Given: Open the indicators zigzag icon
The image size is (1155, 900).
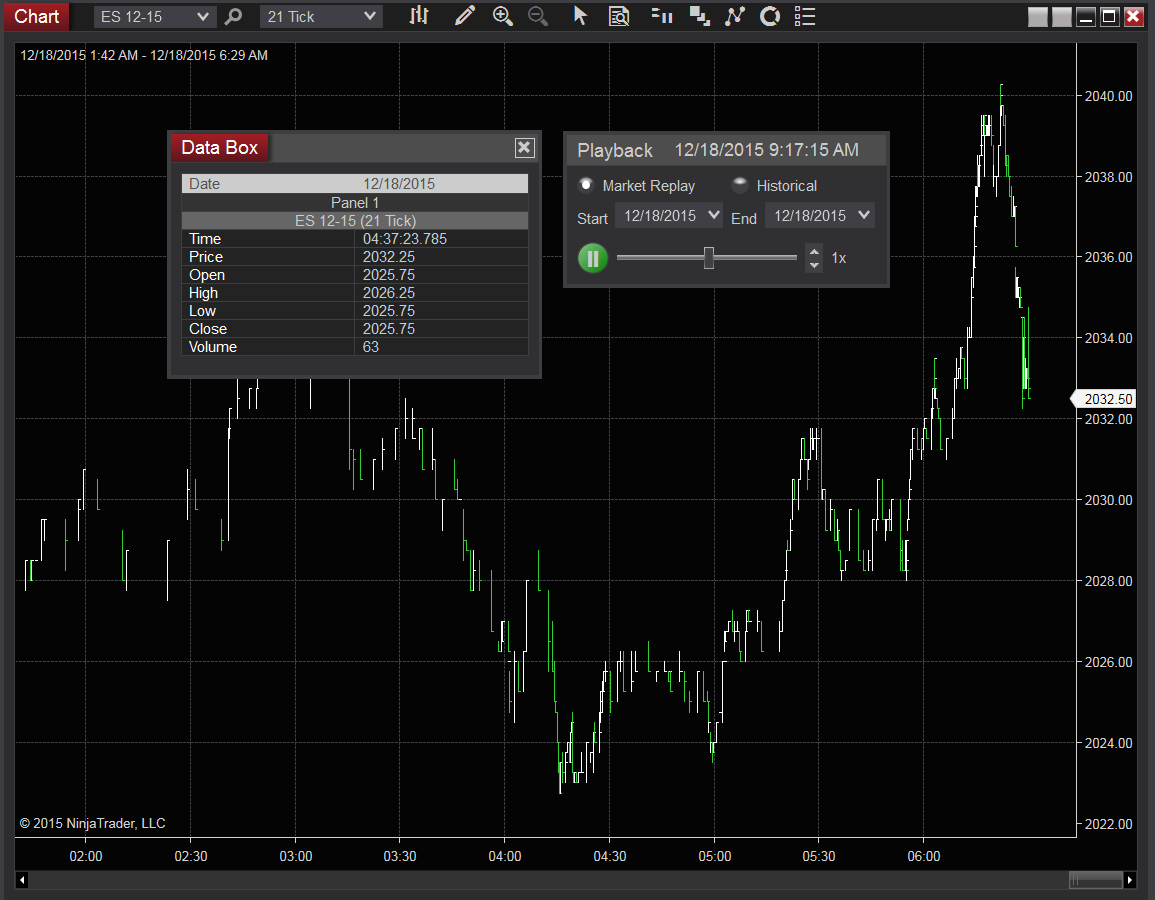Looking at the screenshot, I should [x=734, y=15].
